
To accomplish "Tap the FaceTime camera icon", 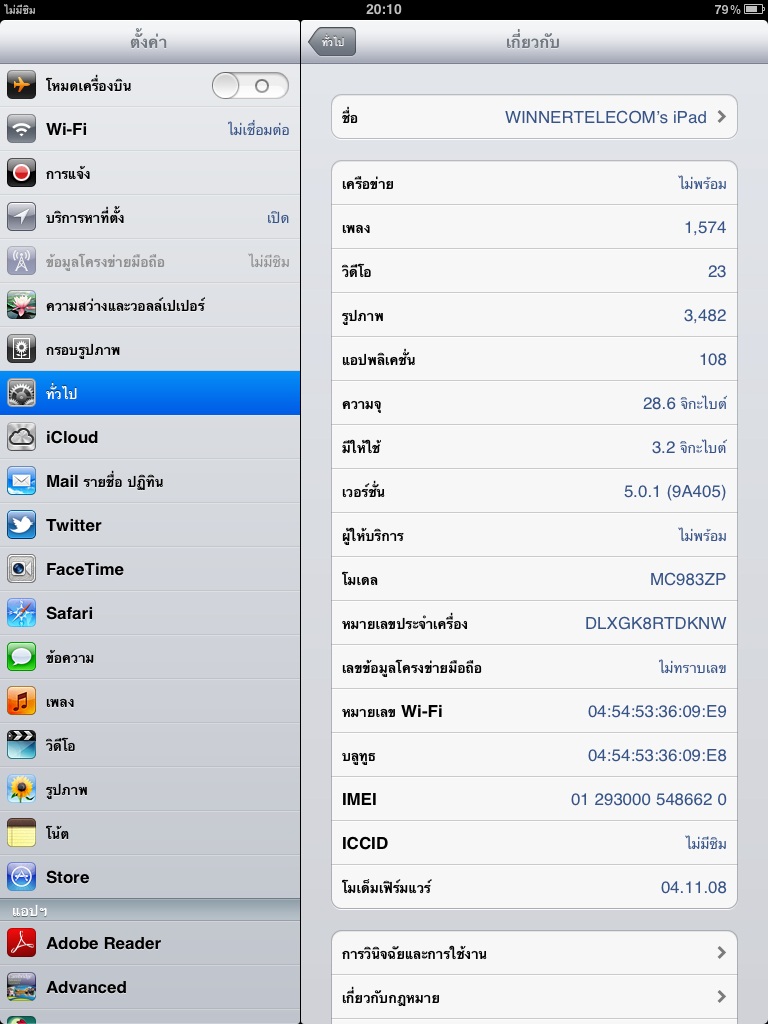I will coord(22,569).
